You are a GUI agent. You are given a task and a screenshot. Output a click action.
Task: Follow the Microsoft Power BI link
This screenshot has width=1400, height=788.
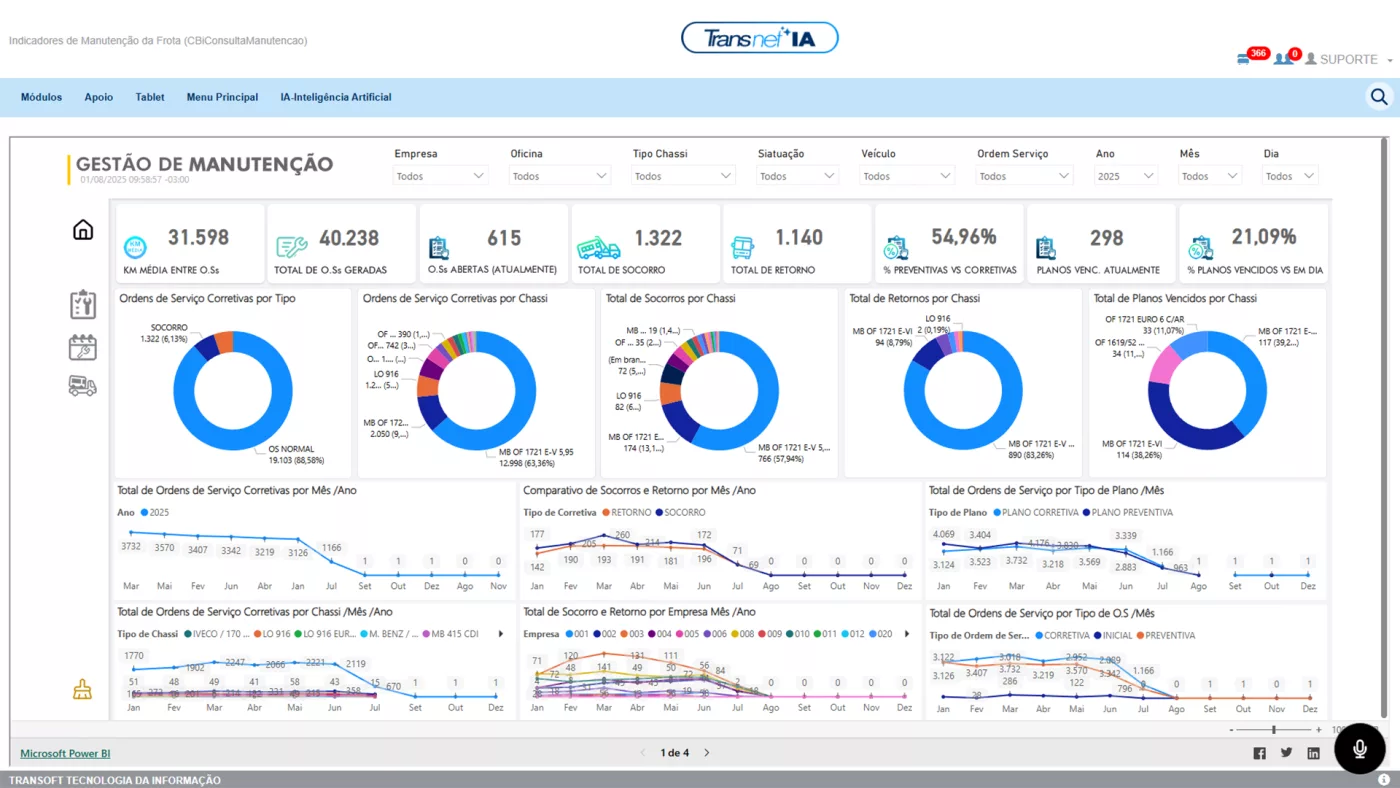(x=65, y=753)
